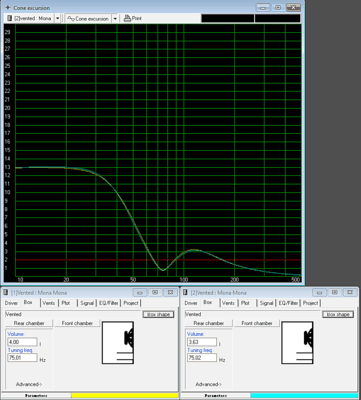
Task: Click Volume field showing 4.00
Action: point(22,342)
